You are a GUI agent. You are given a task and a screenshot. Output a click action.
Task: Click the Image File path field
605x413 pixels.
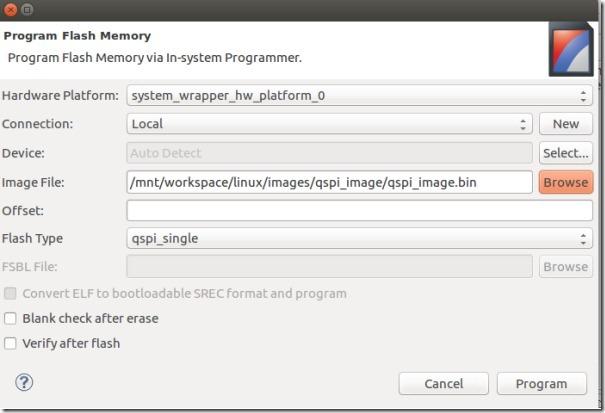(330, 182)
